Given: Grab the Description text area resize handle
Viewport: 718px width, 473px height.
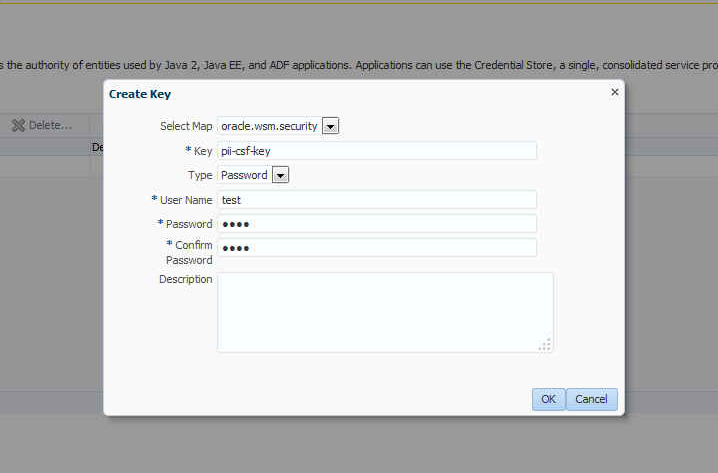Looking at the screenshot, I should [x=545, y=345].
